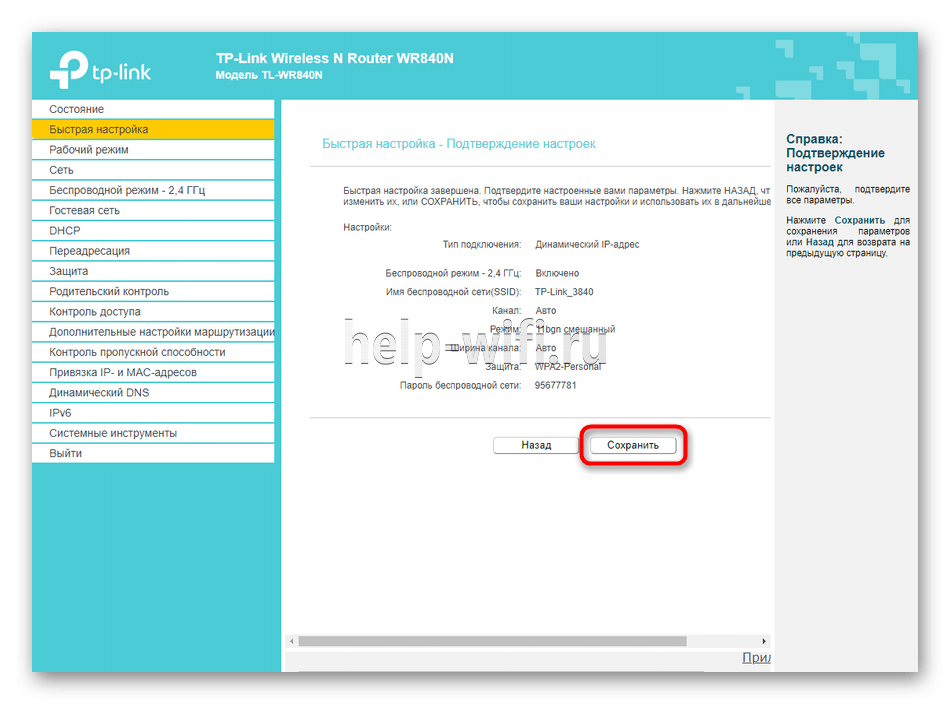This screenshot has height=704, width=950.
Task: Click the bold Назад word in help panel
Action: (x=820, y=242)
